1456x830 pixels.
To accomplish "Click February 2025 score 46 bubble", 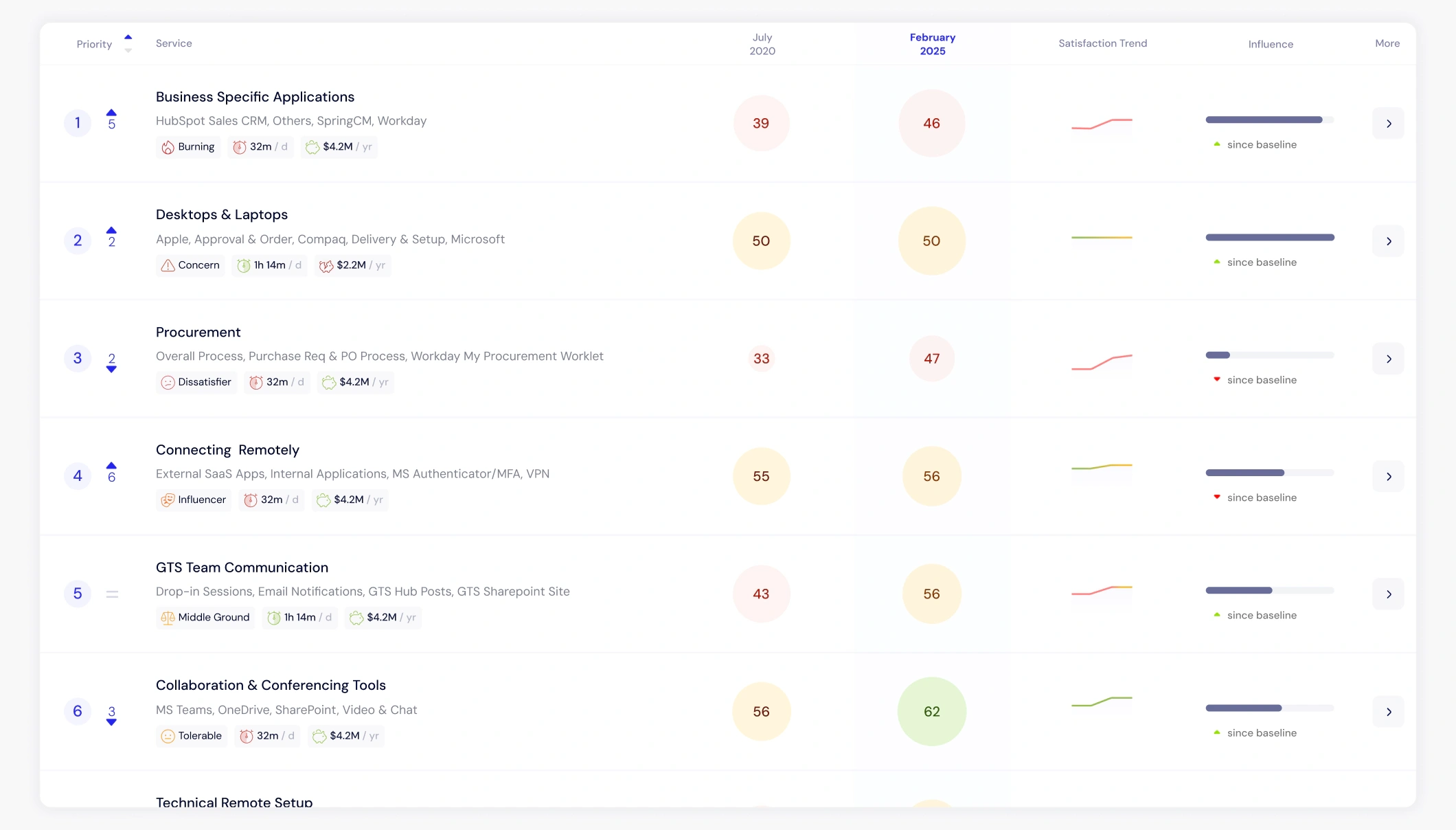I will coord(932,123).
